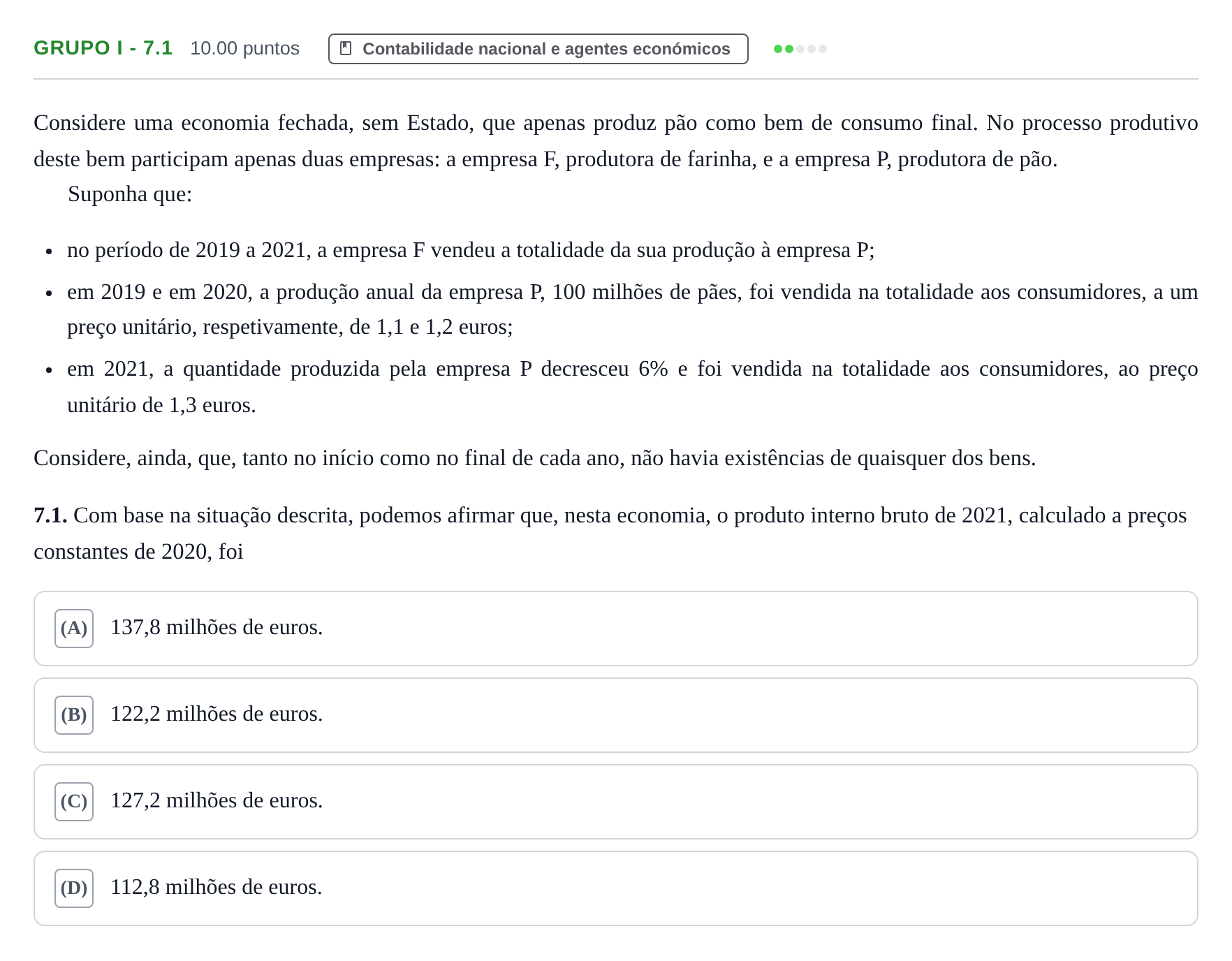The height and width of the screenshot is (961, 1232).
Task: Choose option text '137,8 milhões de euros.'
Action: point(217,627)
